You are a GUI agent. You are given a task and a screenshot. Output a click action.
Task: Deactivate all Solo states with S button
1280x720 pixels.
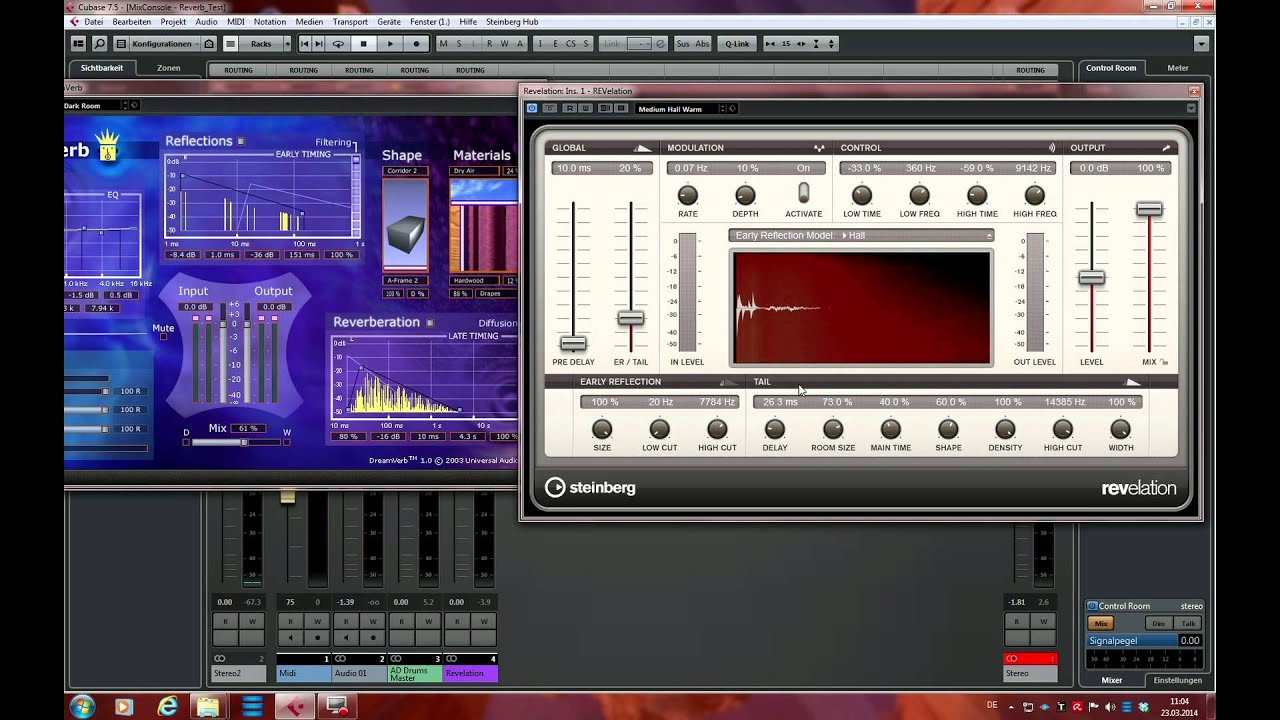(459, 44)
